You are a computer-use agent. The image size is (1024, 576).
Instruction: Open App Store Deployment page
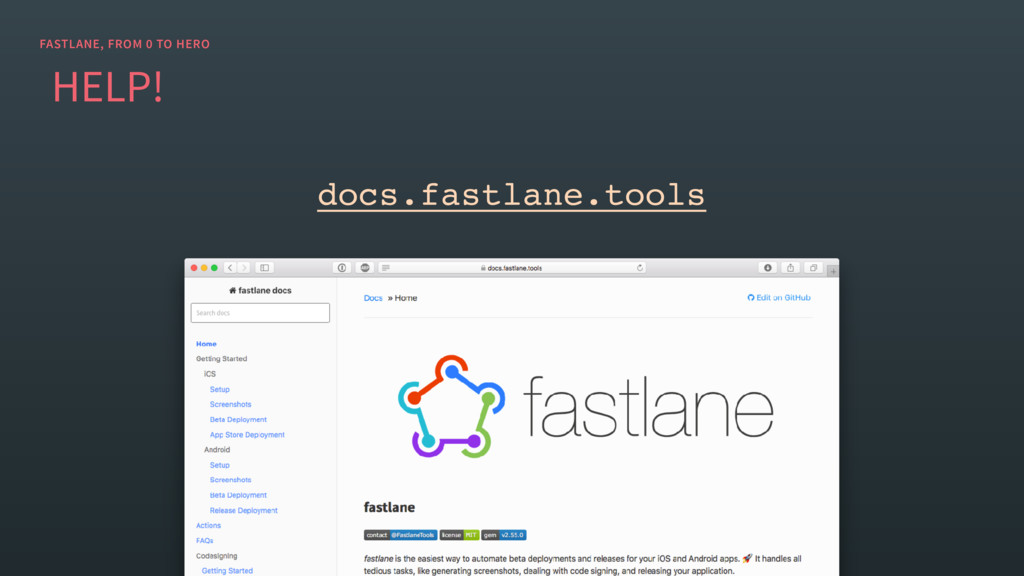pyautogui.click(x=247, y=435)
